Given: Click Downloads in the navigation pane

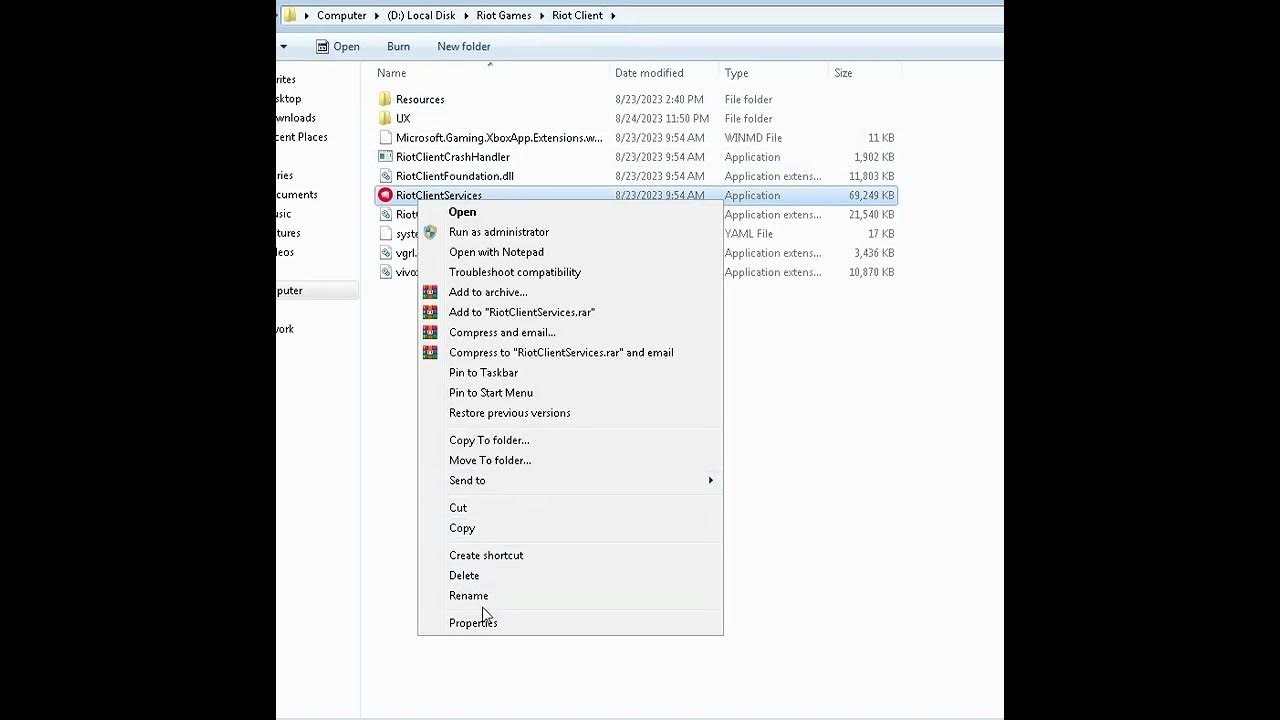Looking at the screenshot, I should tap(296, 118).
